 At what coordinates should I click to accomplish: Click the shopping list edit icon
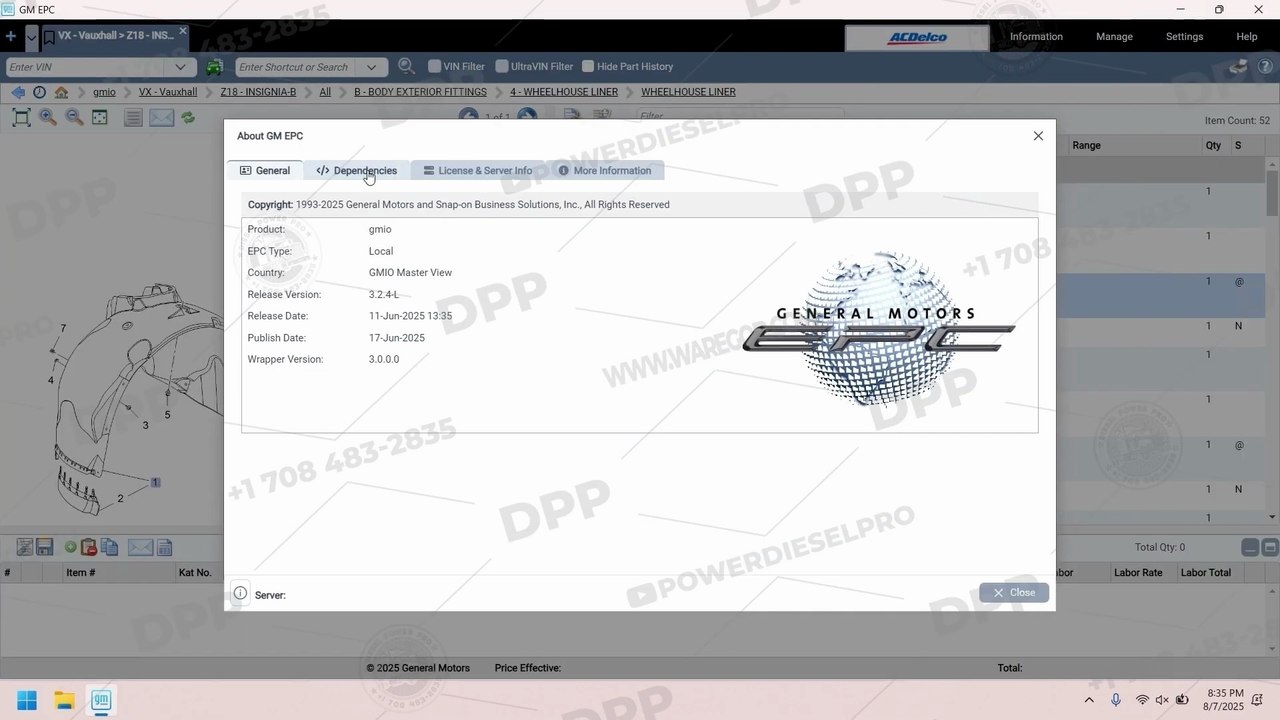pyautogui.click(x=25, y=548)
